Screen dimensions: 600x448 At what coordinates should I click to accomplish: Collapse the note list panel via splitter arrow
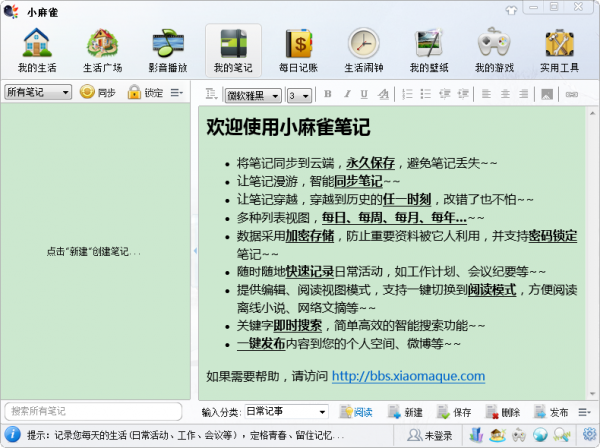pos(195,251)
